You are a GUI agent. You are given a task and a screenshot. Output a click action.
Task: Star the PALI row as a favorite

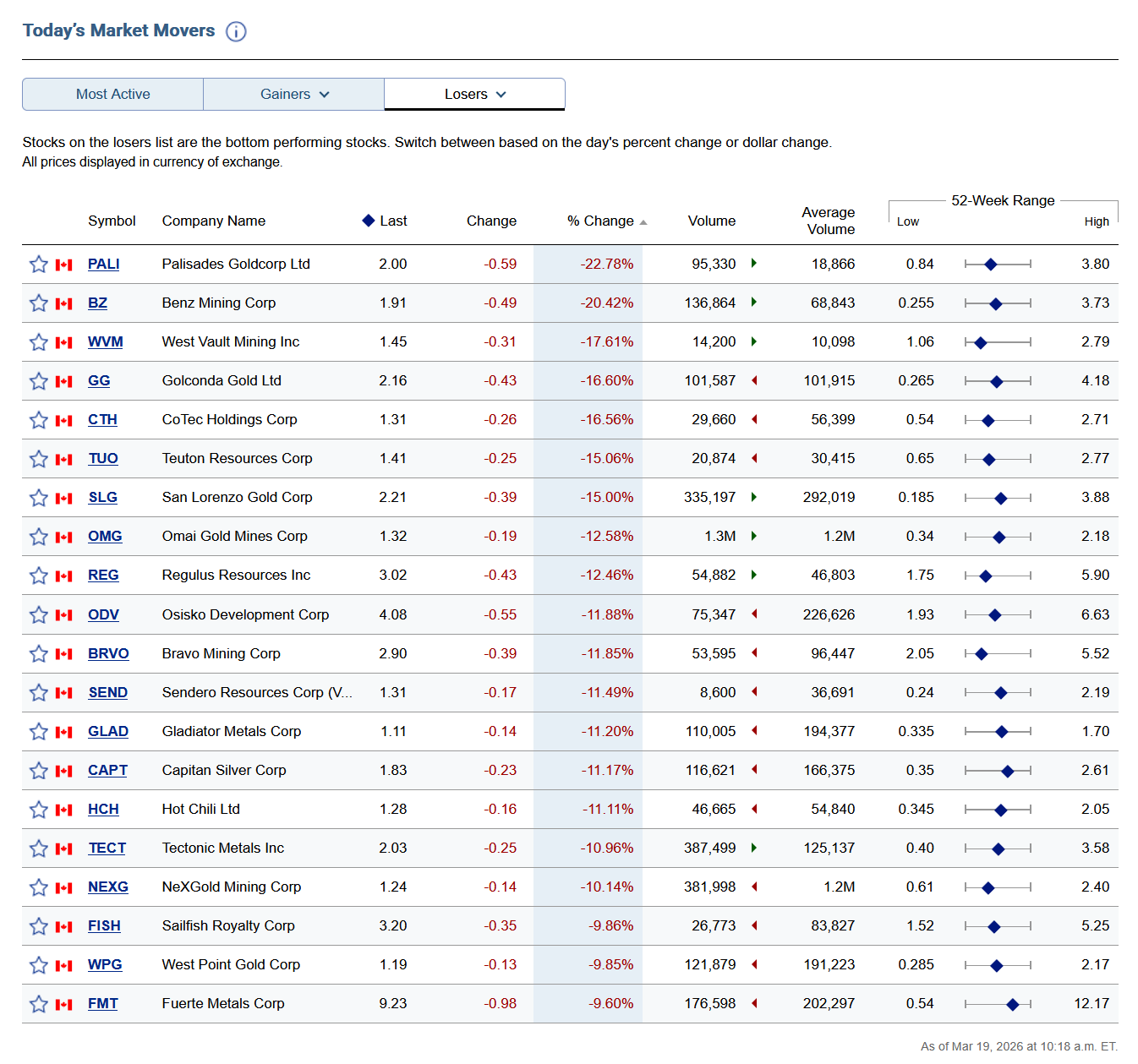pyautogui.click(x=39, y=265)
